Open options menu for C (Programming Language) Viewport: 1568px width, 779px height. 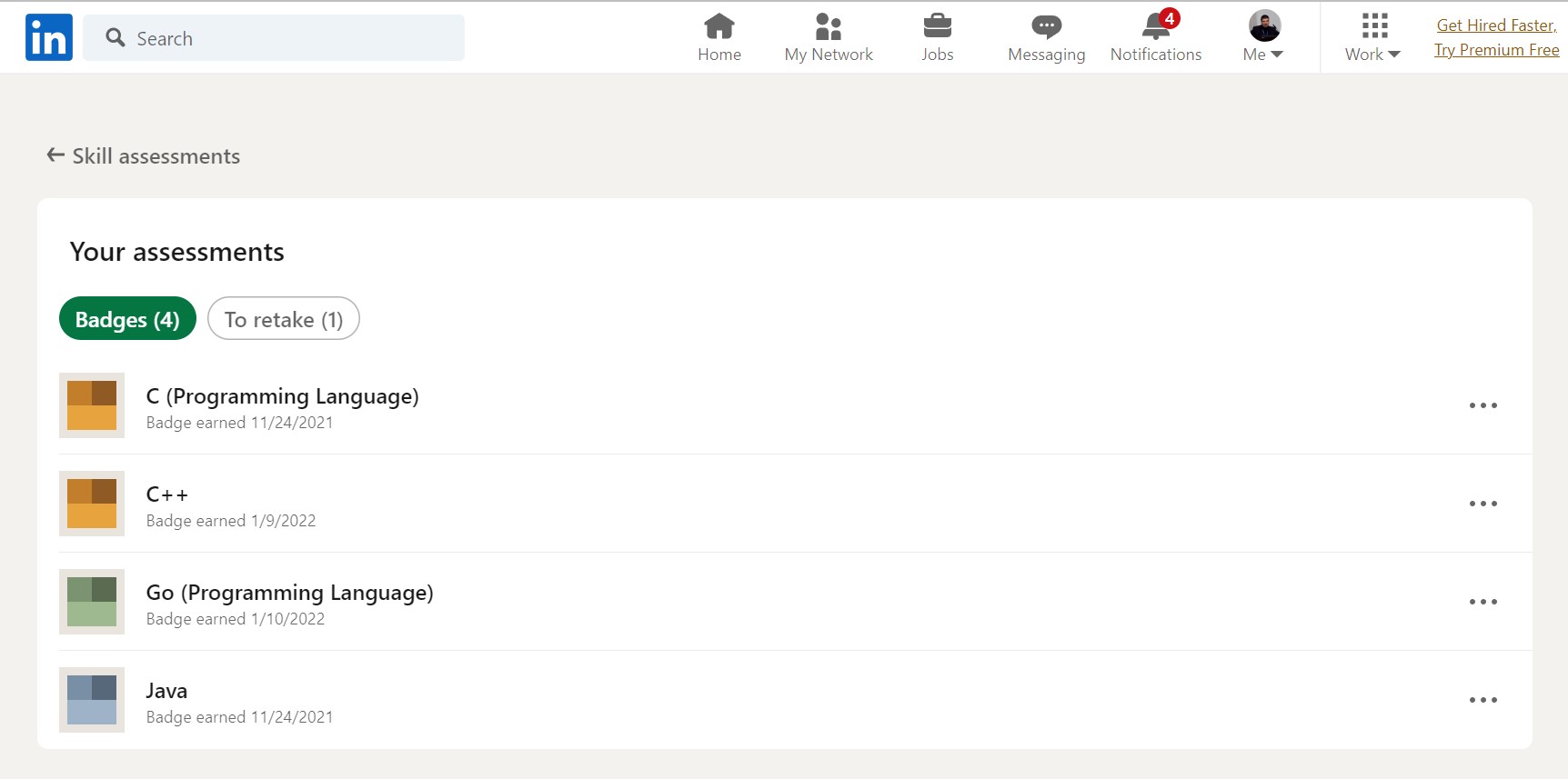click(x=1483, y=405)
